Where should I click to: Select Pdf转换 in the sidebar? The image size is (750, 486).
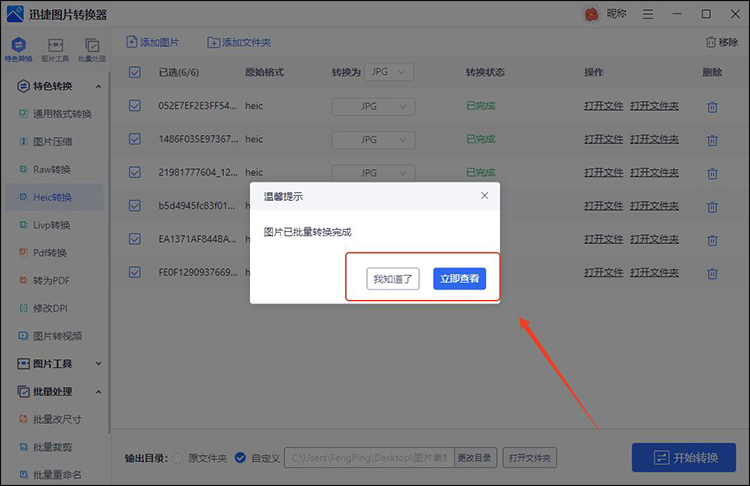(x=55, y=253)
